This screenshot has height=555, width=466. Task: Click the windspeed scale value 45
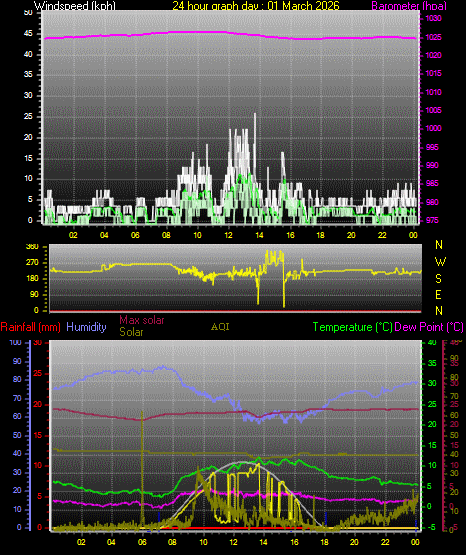click(28, 34)
